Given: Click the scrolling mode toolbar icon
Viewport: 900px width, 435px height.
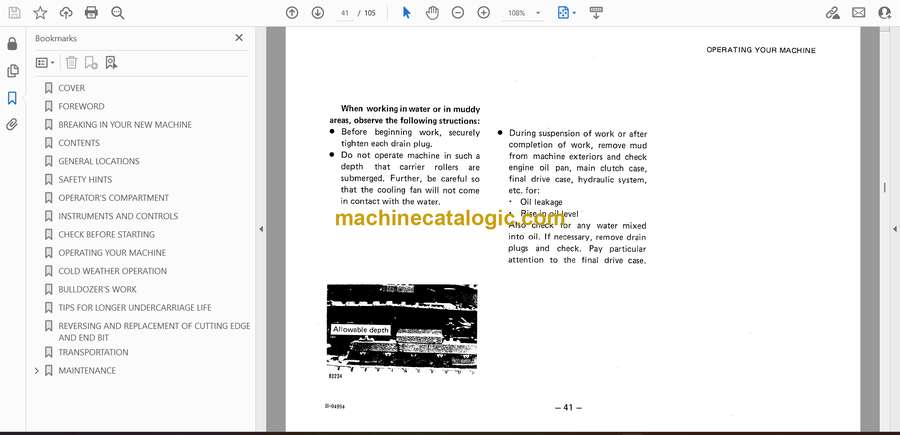Looking at the screenshot, I should coord(596,13).
